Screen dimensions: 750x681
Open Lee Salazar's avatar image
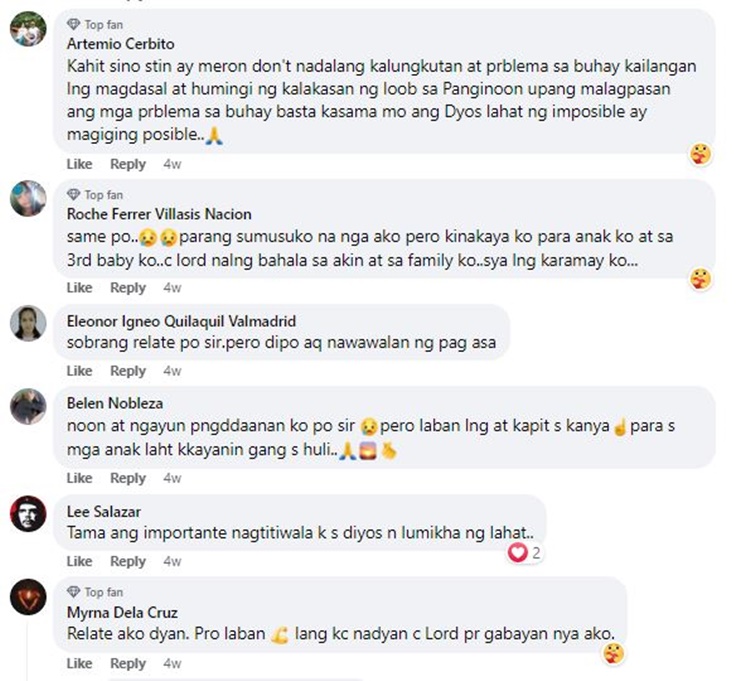coord(28,514)
